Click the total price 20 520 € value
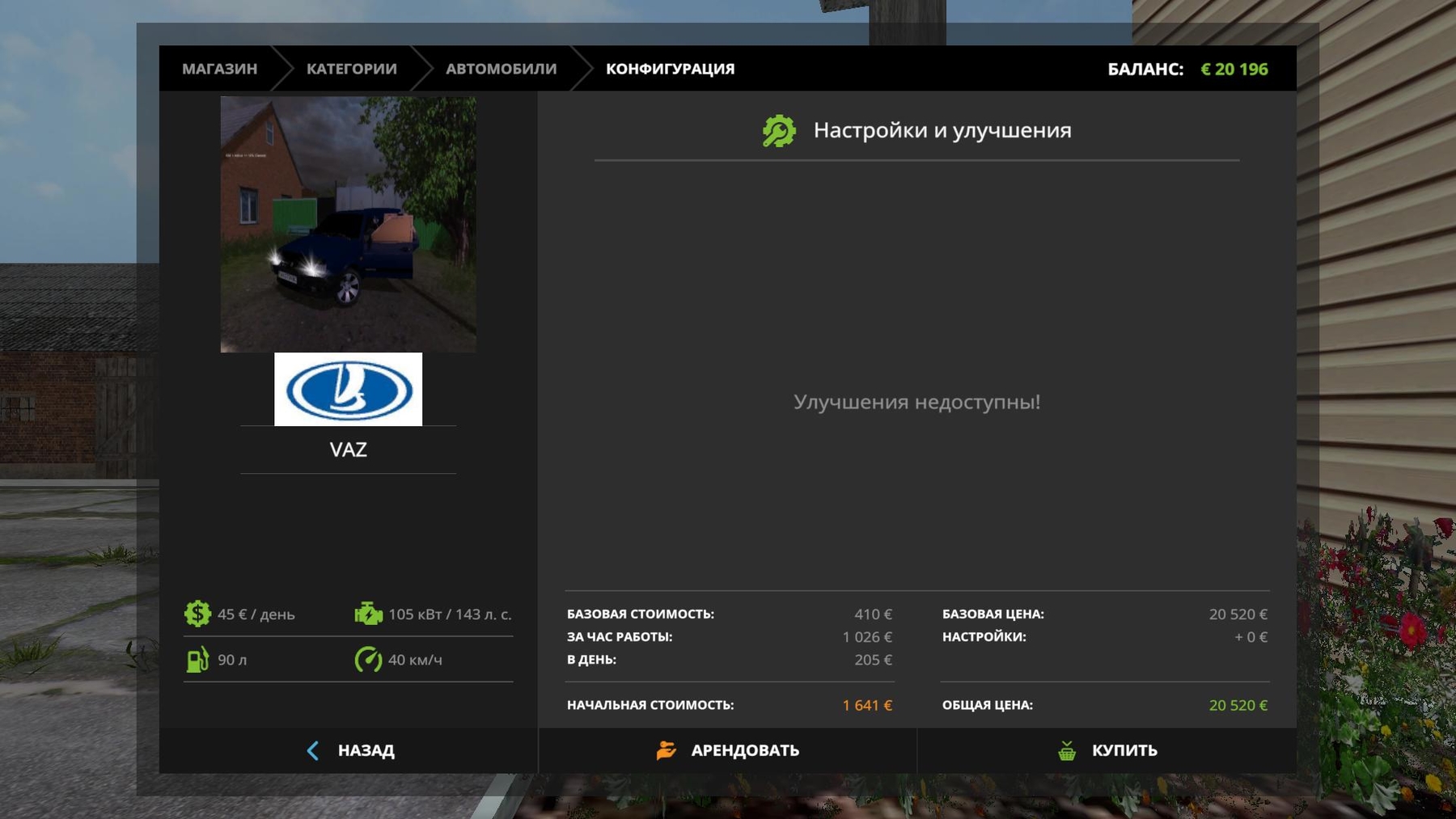 pyautogui.click(x=1238, y=705)
